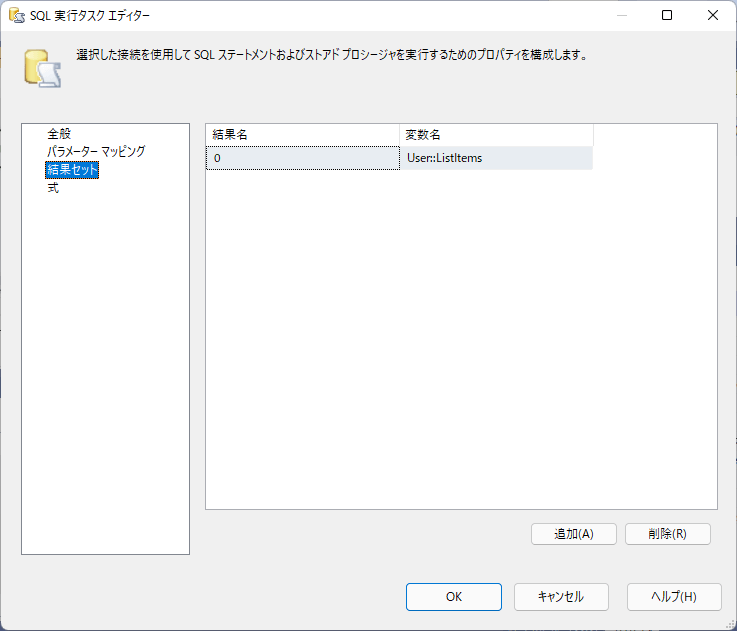This screenshot has height=631, width=737.
Task: Maximize the SQL 実行タスク エディター window
Action: pos(666,15)
